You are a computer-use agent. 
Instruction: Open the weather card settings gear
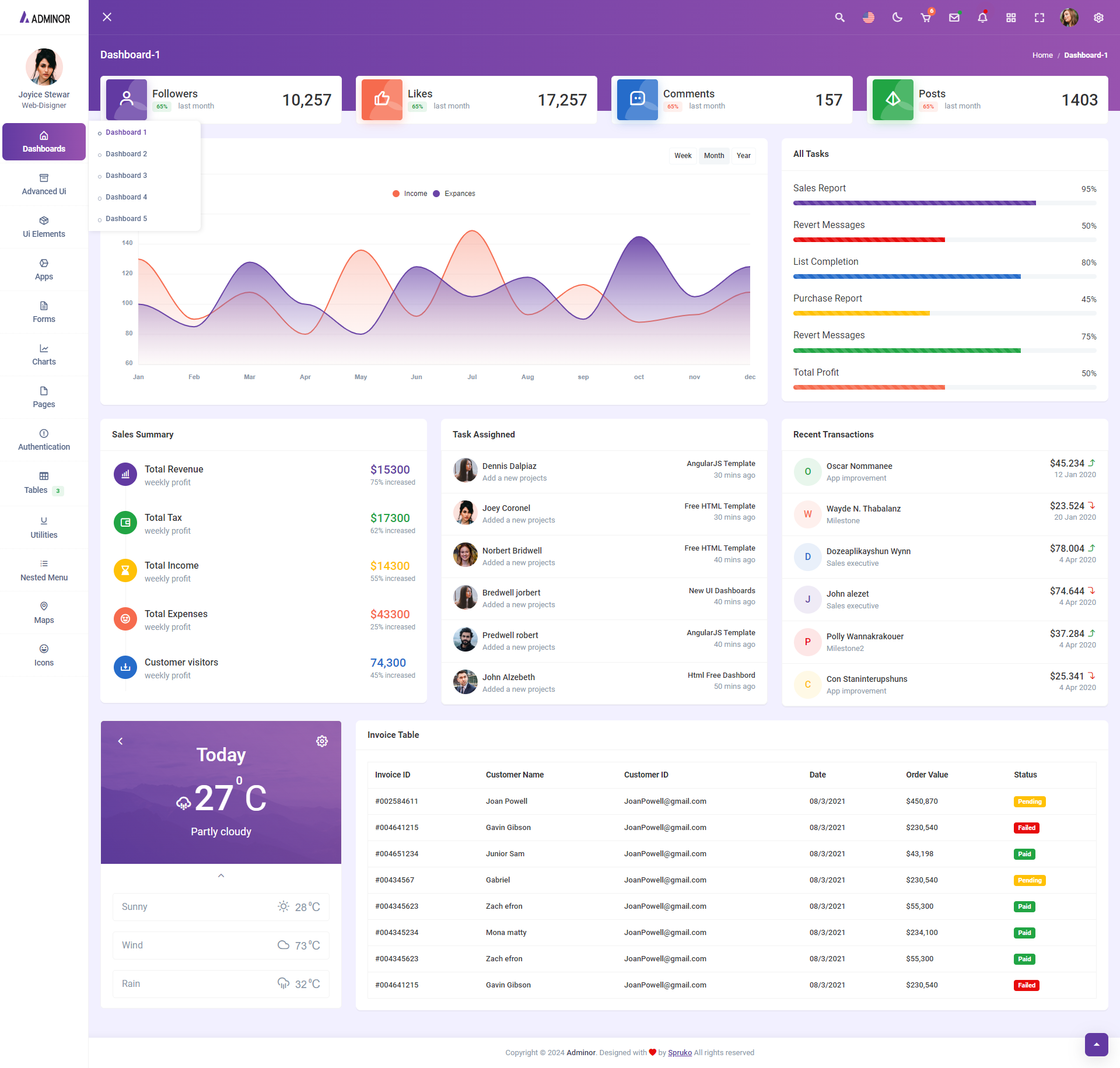322,741
